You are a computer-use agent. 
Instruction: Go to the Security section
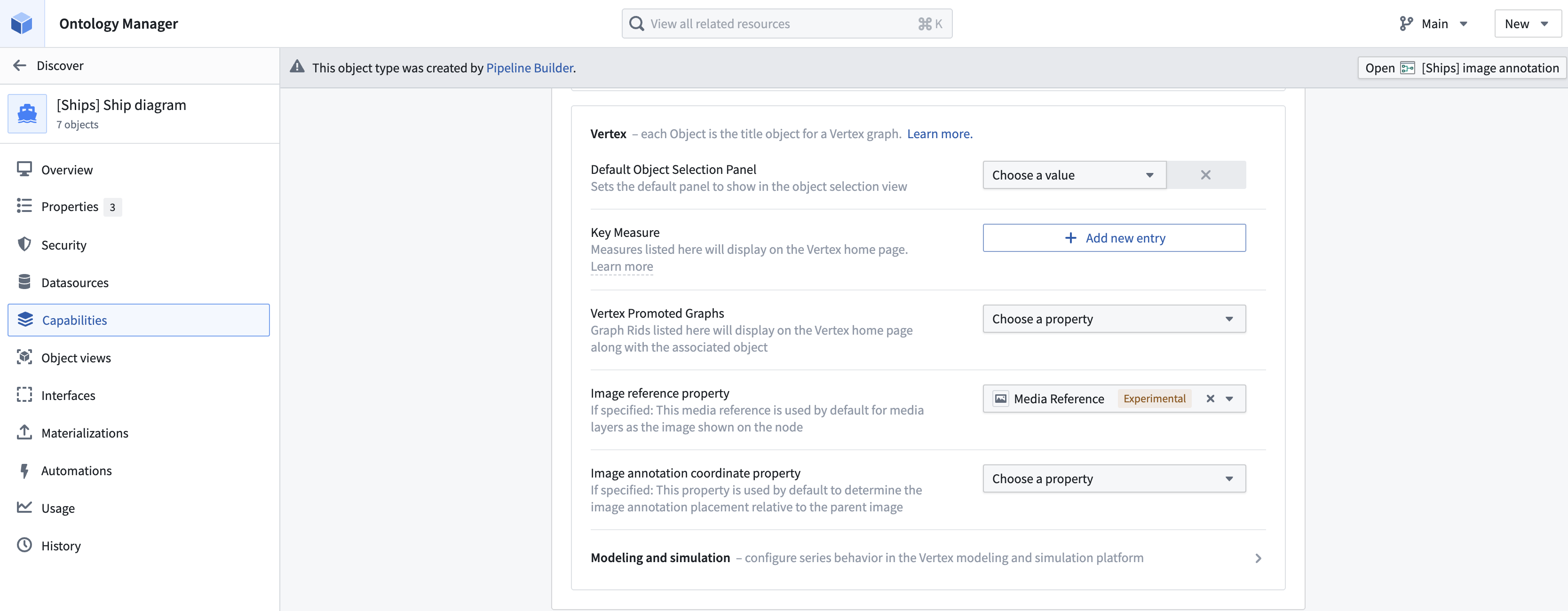coord(139,245)
